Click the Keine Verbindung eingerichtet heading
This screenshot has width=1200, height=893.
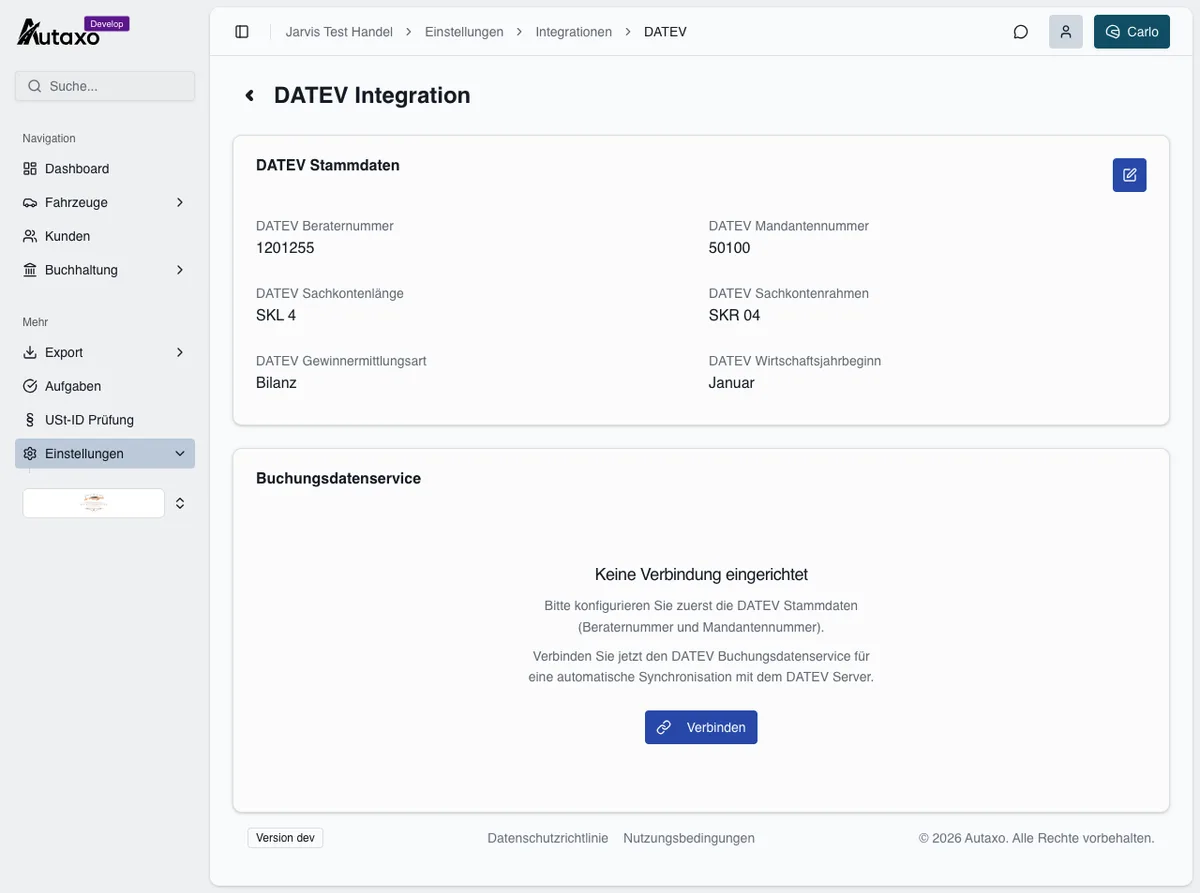pos(701,574)
